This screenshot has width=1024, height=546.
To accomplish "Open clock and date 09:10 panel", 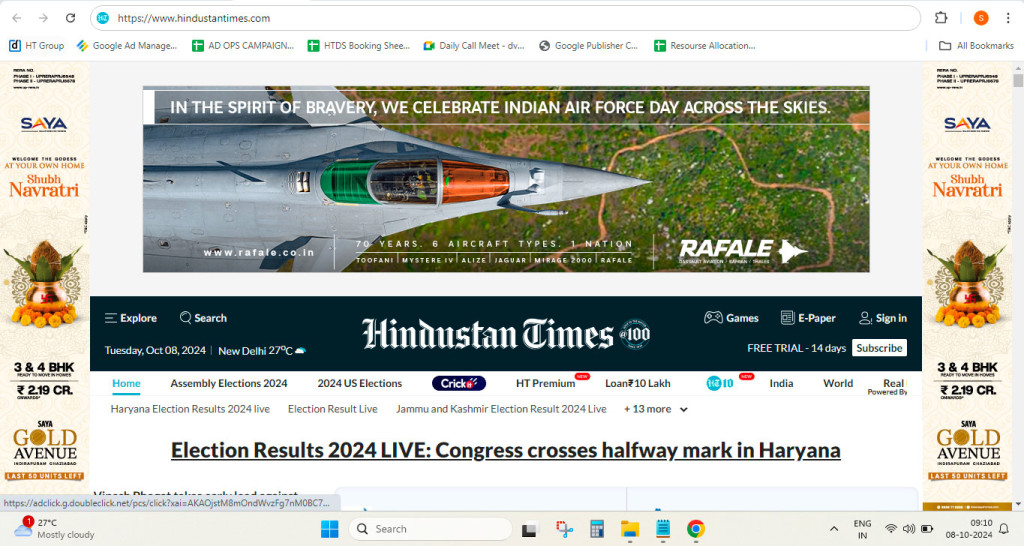I will [968, 529].
